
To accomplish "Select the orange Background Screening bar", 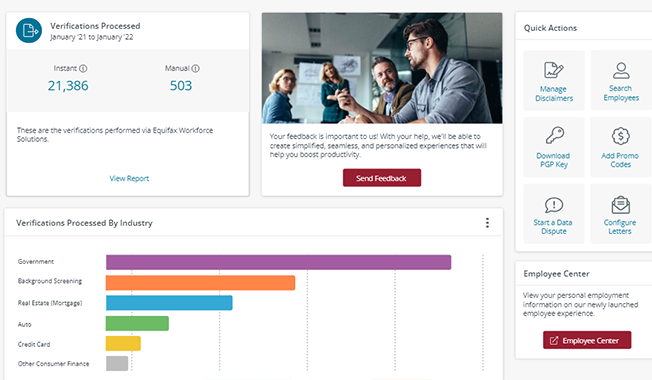I will pyautogui.click(x=200, y=283).
